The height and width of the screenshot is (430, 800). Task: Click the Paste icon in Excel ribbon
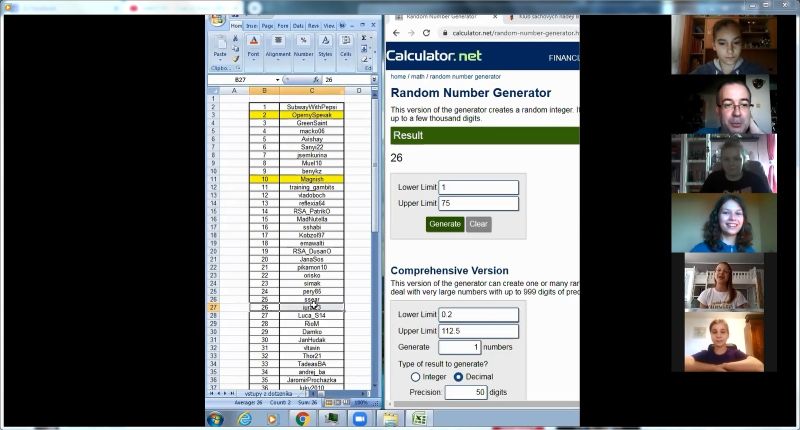(x=220, y=43)
